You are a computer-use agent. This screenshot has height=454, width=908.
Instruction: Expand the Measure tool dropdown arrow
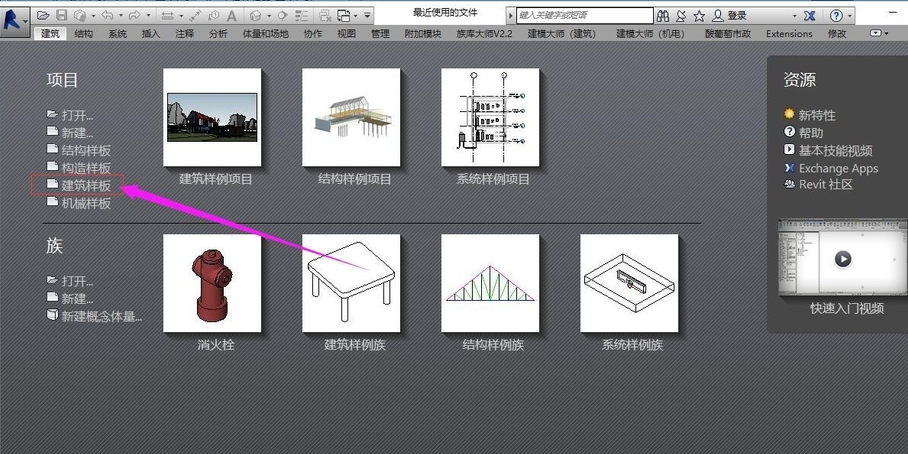point(181,16)
